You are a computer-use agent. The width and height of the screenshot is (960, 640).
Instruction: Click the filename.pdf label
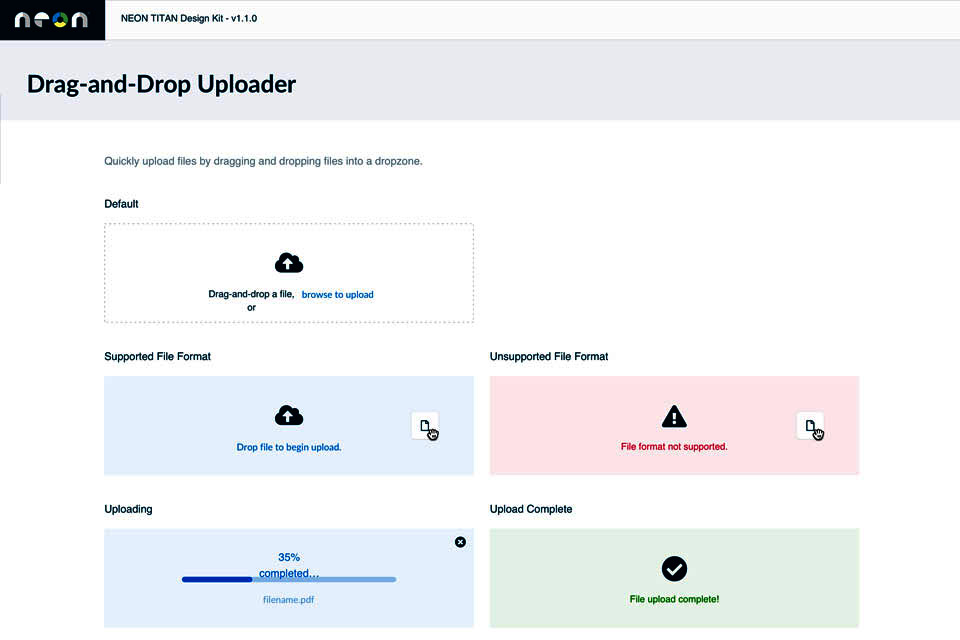coord(289,600)
